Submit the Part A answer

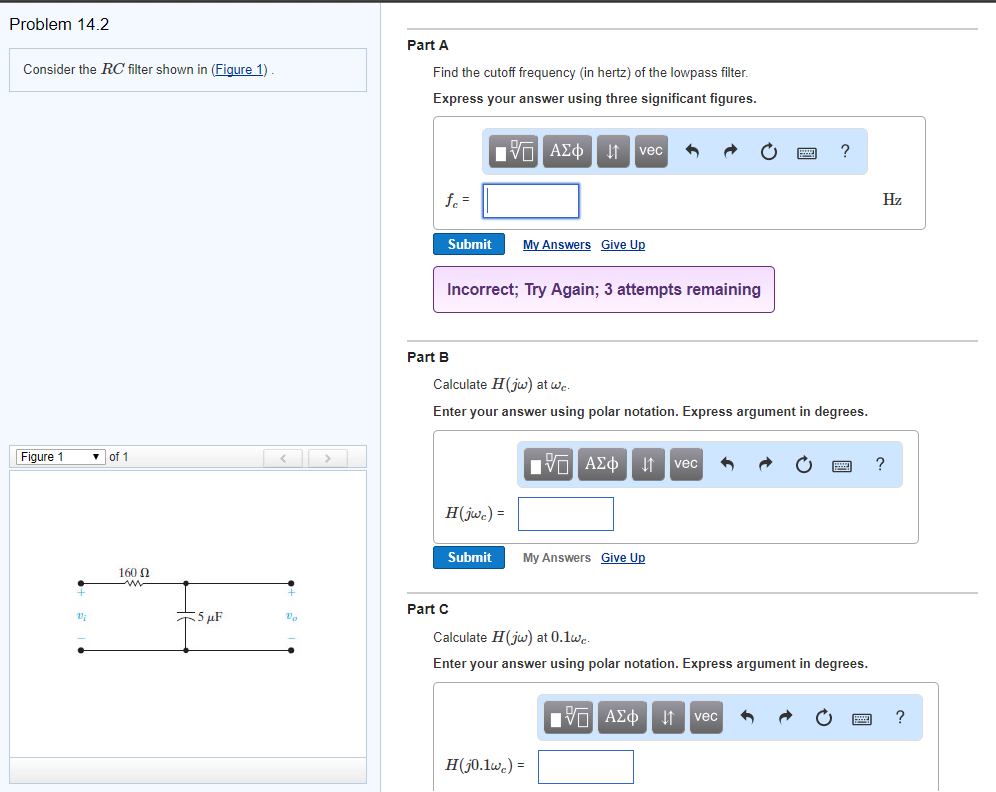(x=469, y=245)
